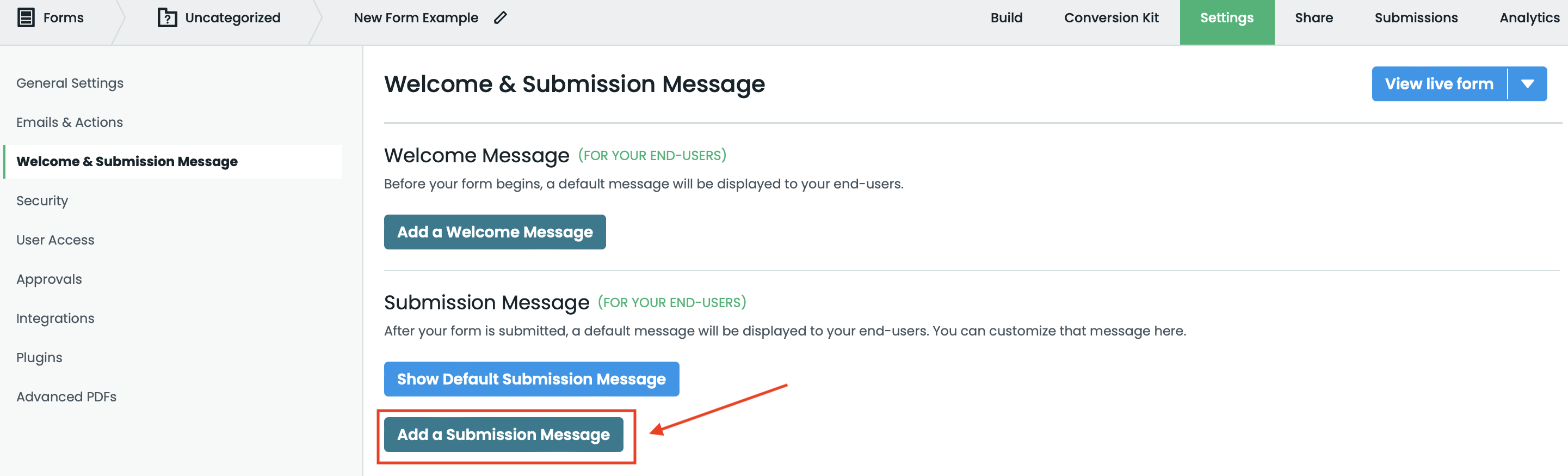Expand the View live form dropdown arrow
The height and width of the screenshot is (476, 1568).
1527,84
